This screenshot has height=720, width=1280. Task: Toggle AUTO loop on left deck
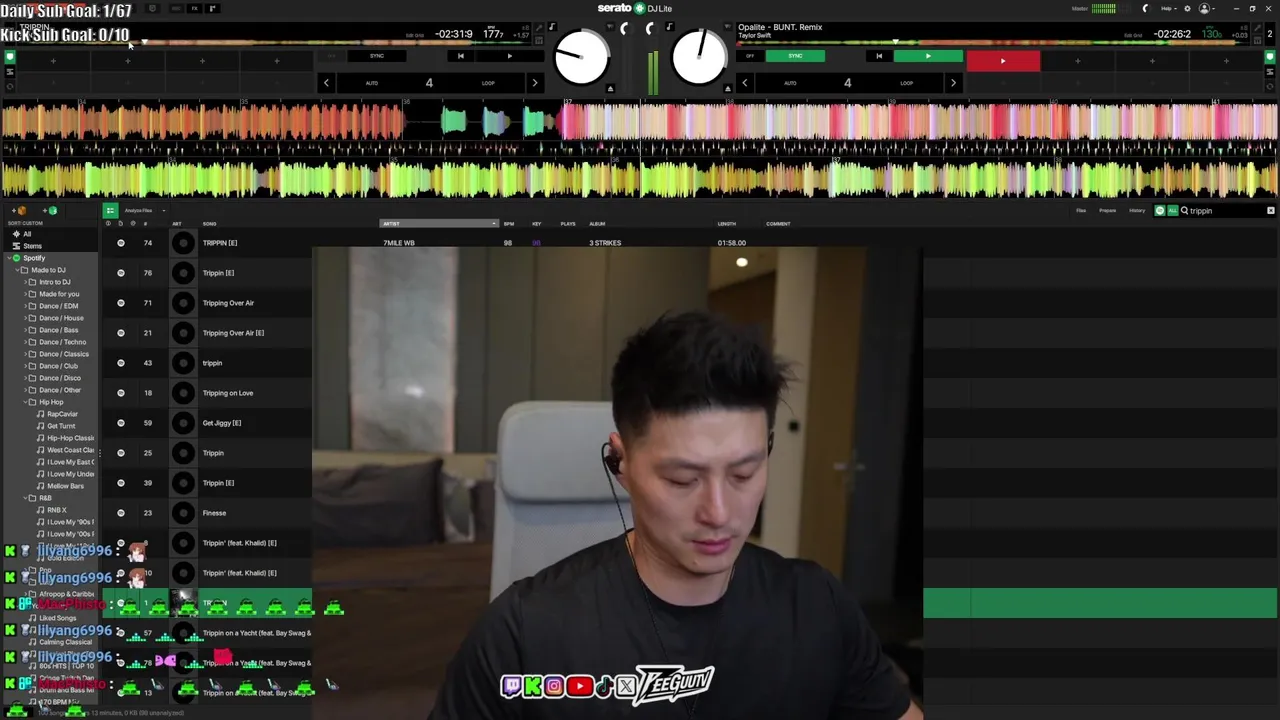(372, 83)
